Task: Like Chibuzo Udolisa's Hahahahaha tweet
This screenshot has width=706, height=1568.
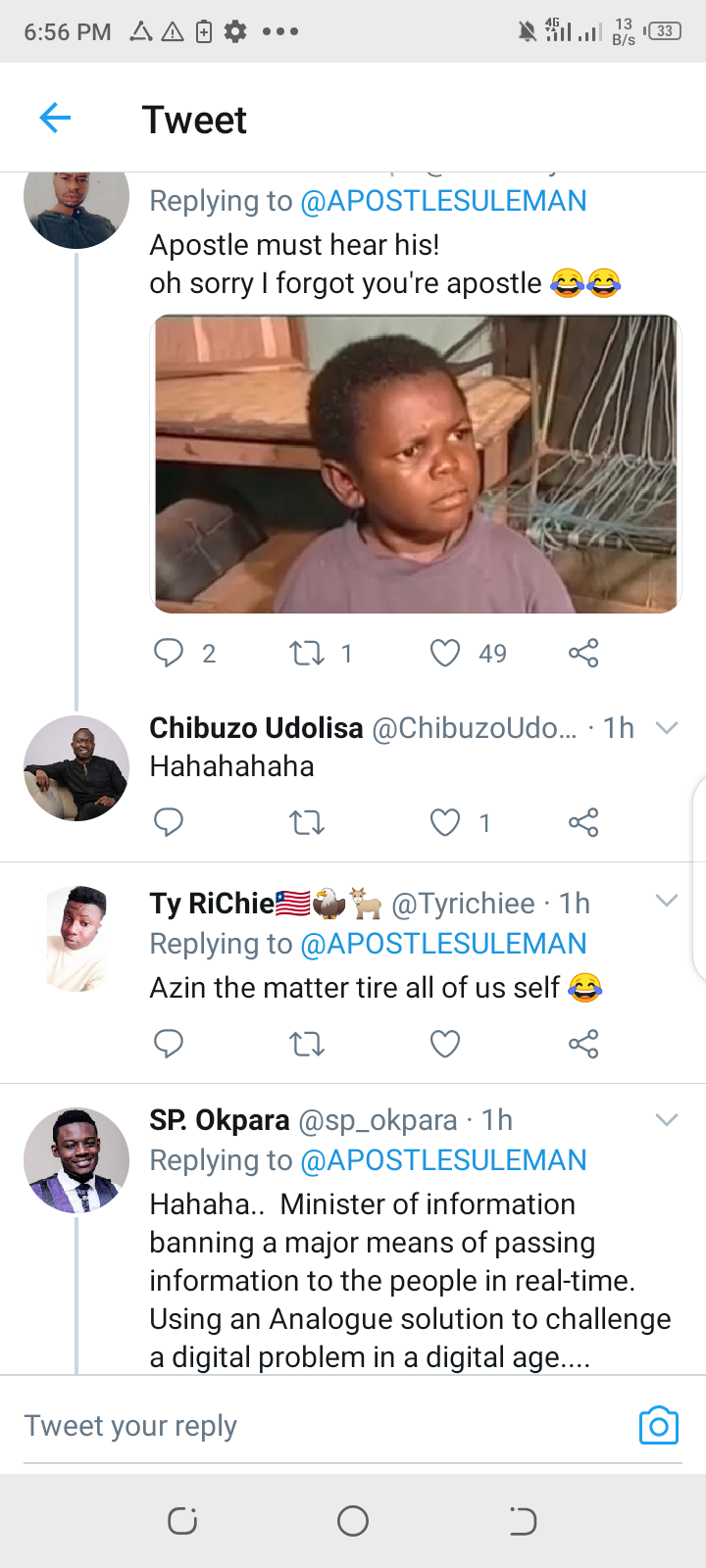Action: (x=445, y=822)
